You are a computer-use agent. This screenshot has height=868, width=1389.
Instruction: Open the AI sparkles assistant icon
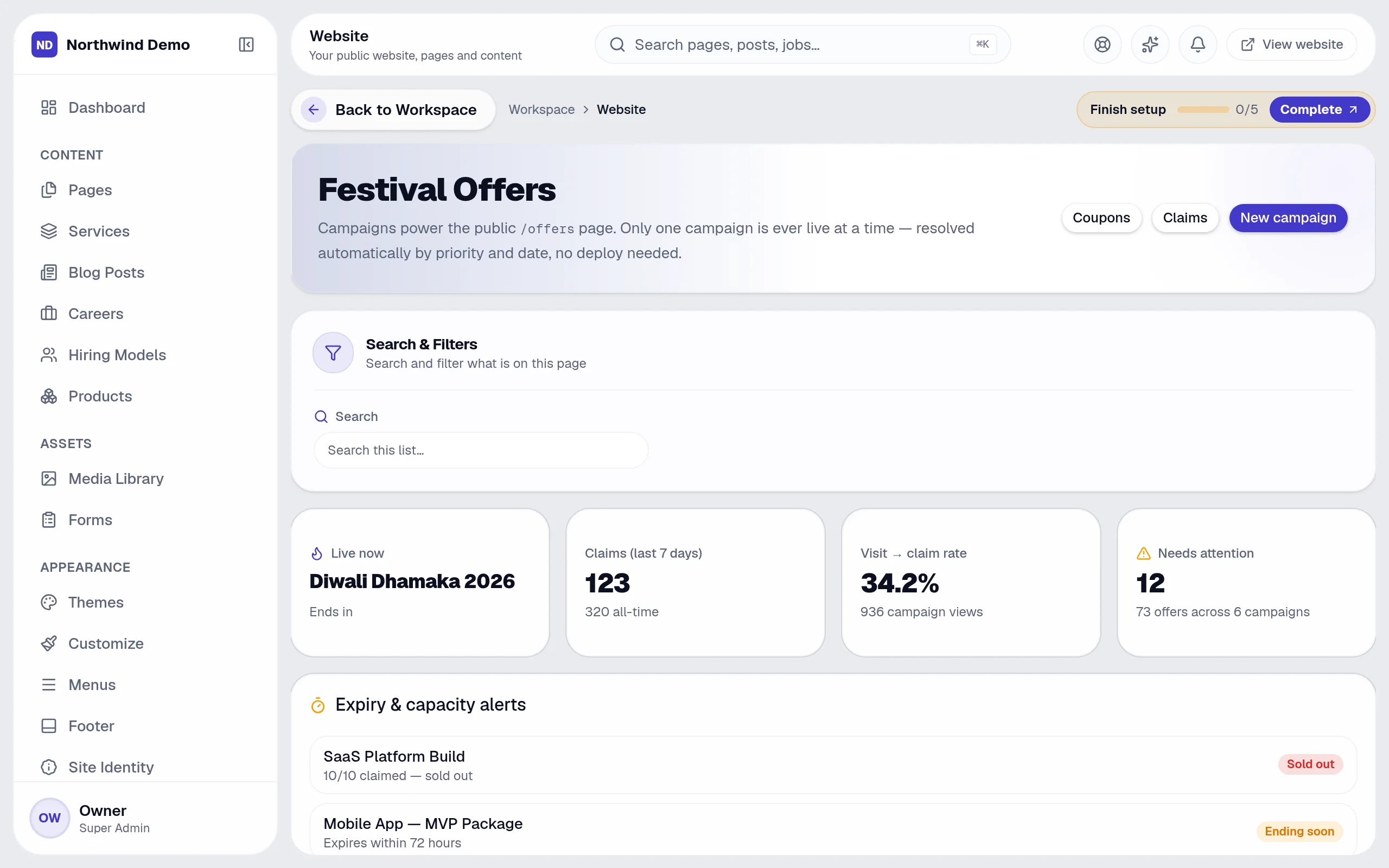click(1150, 45)
